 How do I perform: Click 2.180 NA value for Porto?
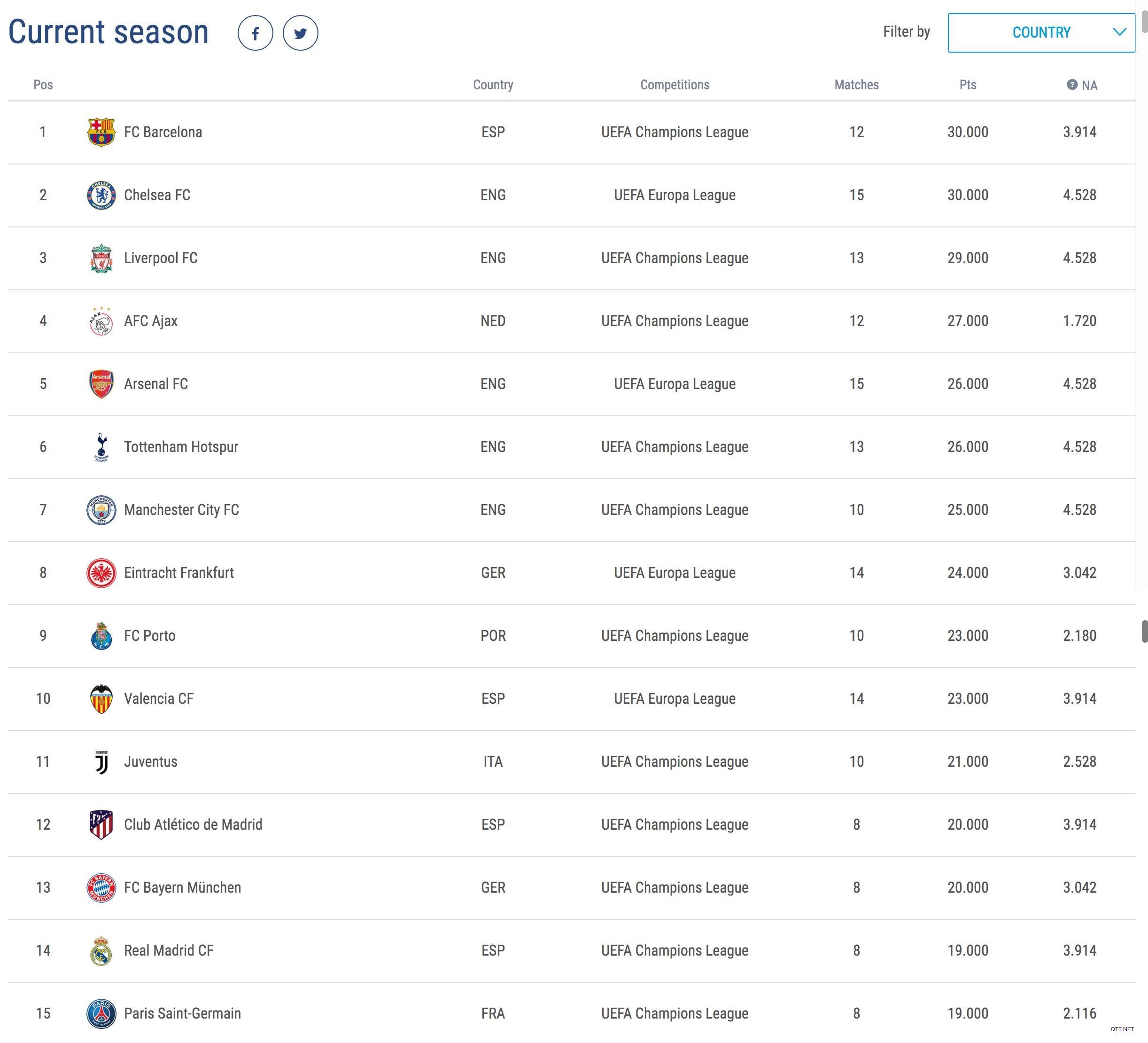click(1080, 636)
